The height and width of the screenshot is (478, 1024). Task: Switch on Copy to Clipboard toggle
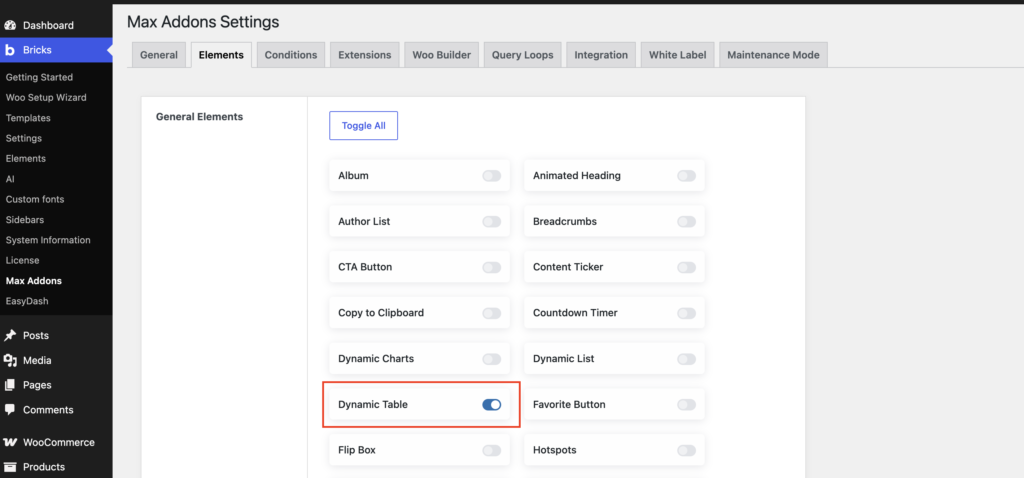coord(492,313)
